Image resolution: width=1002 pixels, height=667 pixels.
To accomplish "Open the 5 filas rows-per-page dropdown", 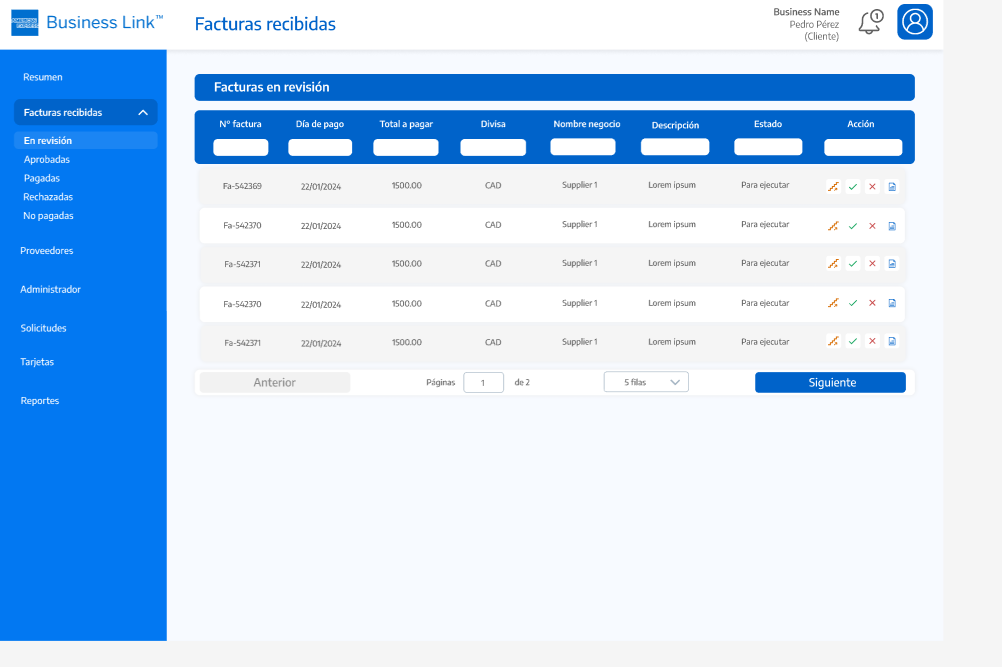I will [x=646, y=382].
